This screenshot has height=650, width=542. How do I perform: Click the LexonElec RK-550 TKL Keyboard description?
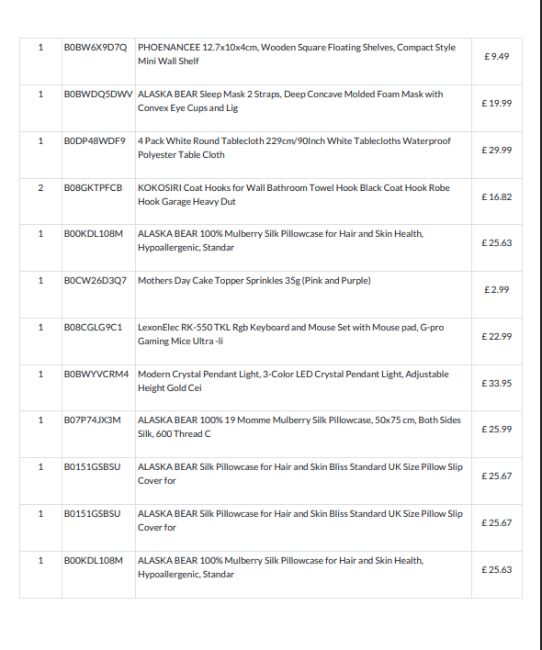point(291,334)
